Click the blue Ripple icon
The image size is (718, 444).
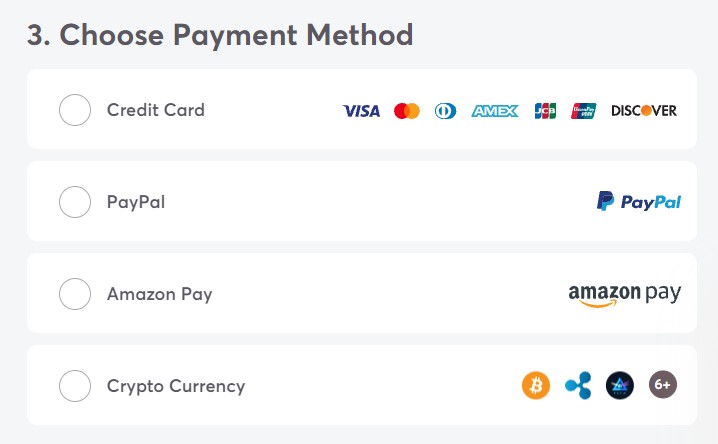coord(578,385)
